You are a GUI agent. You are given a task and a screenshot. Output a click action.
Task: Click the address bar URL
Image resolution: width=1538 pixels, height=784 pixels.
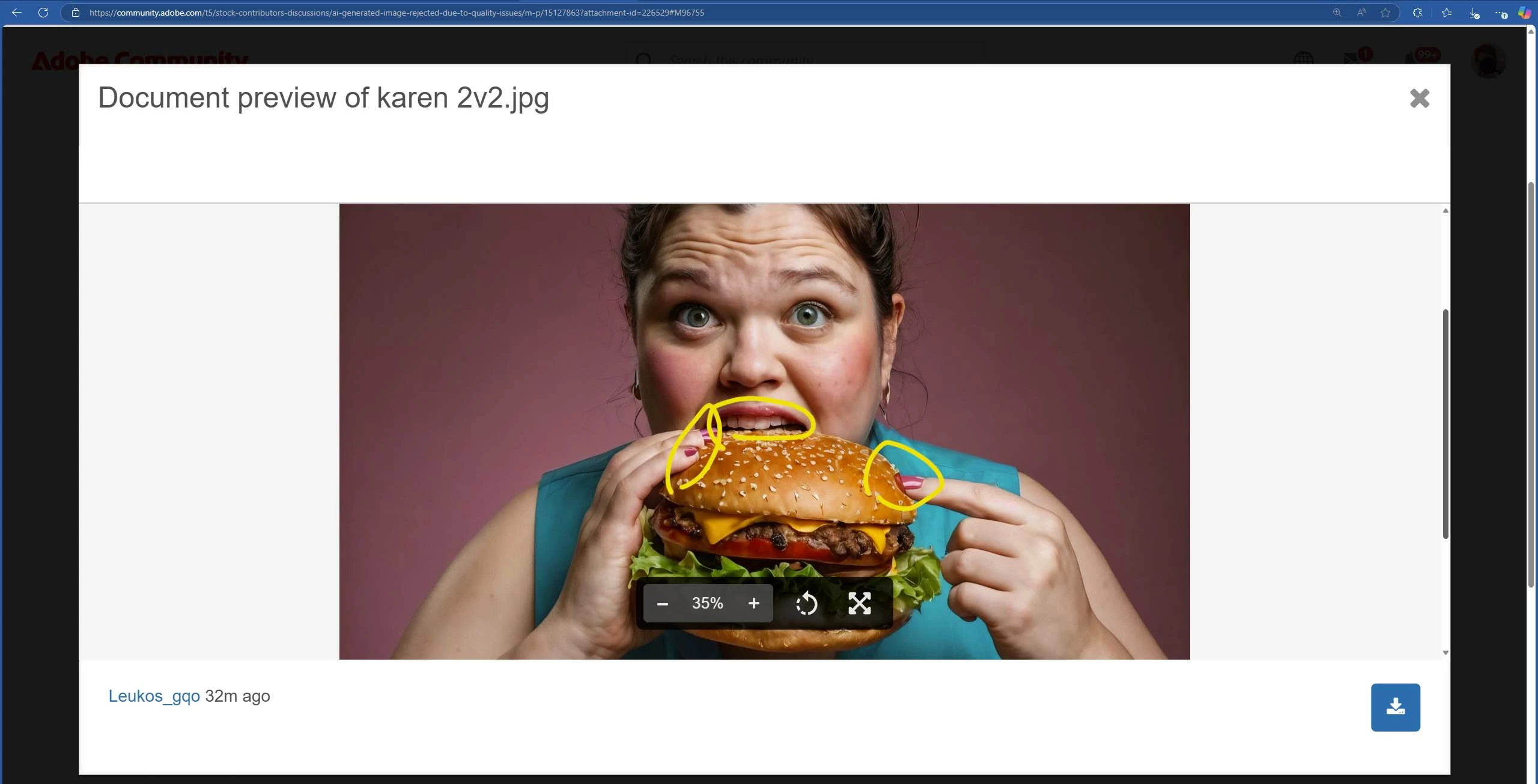[397, 13]
